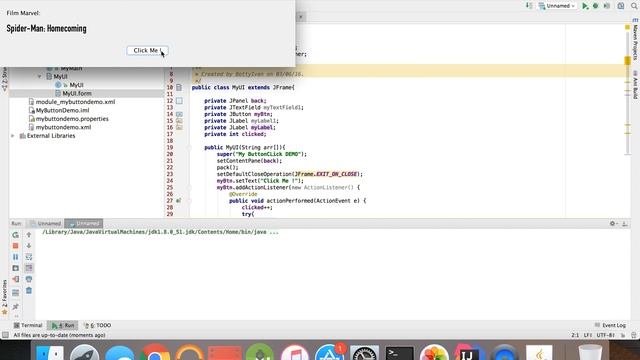This screenshot has width=640, height=360.
Task: Open Google Chrome from the Dock
Action: click(x=155, y=353)
